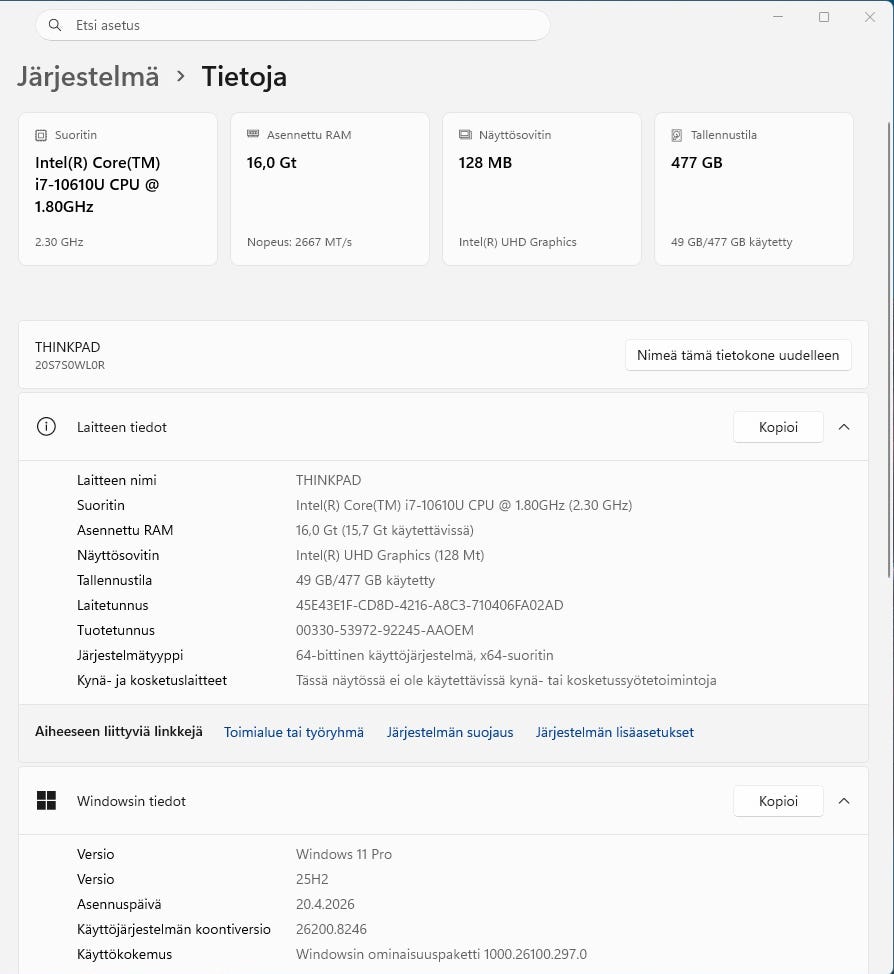Click the processor (Suoritin) card icon
This screenshot has height=974, width=894.
(x=41, y=135)
